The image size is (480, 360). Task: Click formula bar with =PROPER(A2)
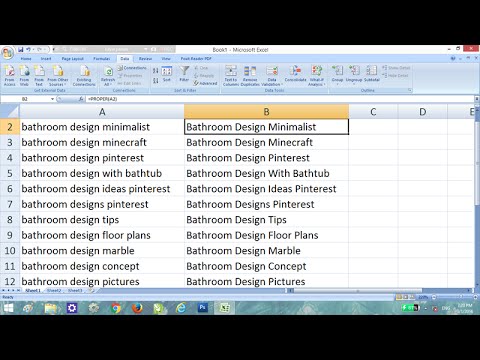[279, 99]
